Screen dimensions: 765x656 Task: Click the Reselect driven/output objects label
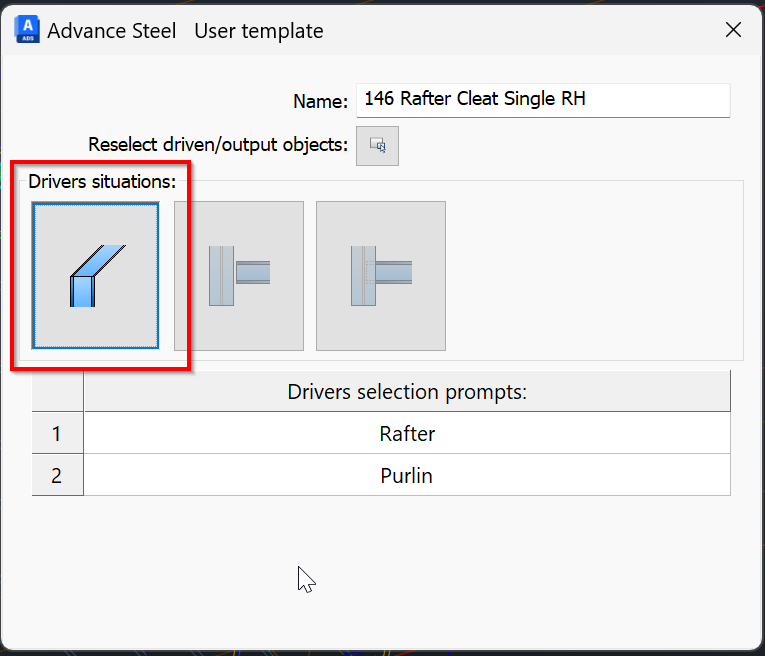point(218,144)
